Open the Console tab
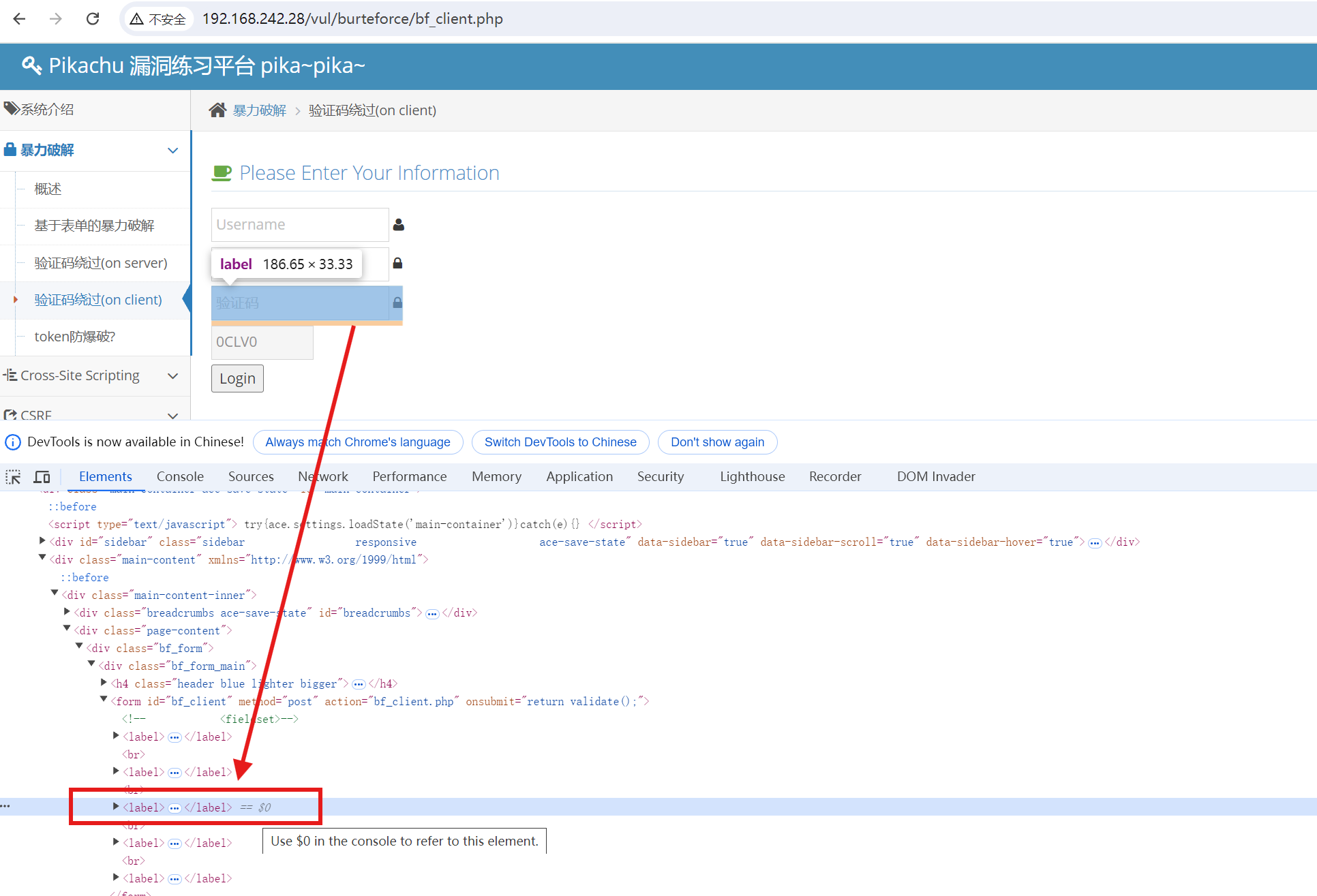 [x=180, y=476]
